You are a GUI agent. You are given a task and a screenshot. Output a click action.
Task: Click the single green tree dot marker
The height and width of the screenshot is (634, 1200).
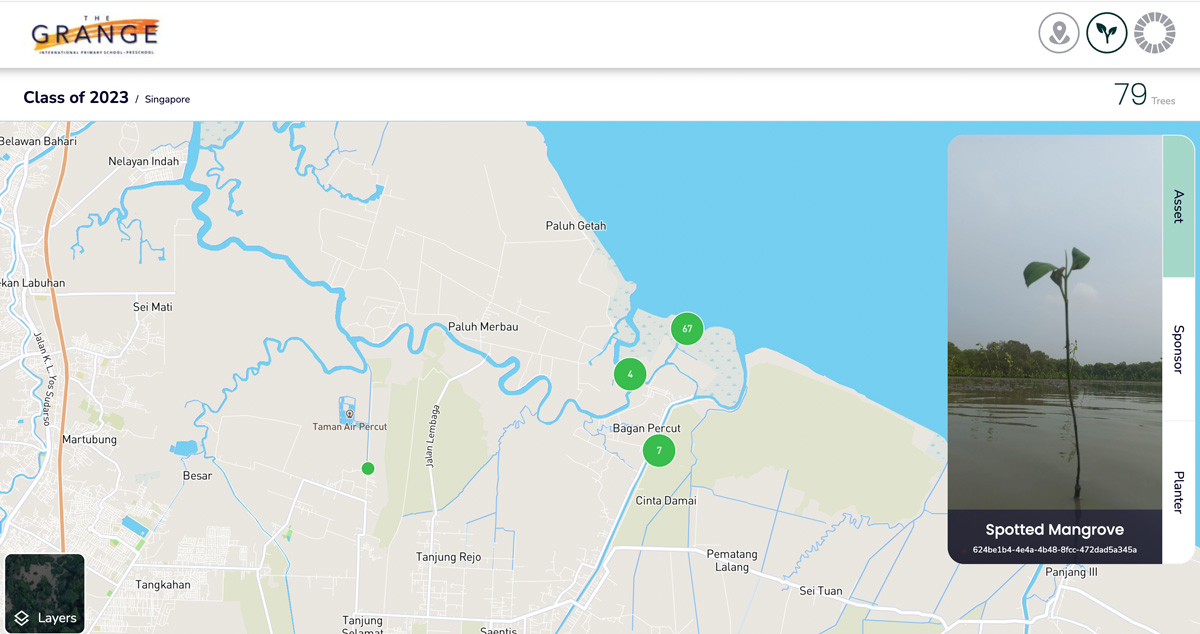coord(368,468)
